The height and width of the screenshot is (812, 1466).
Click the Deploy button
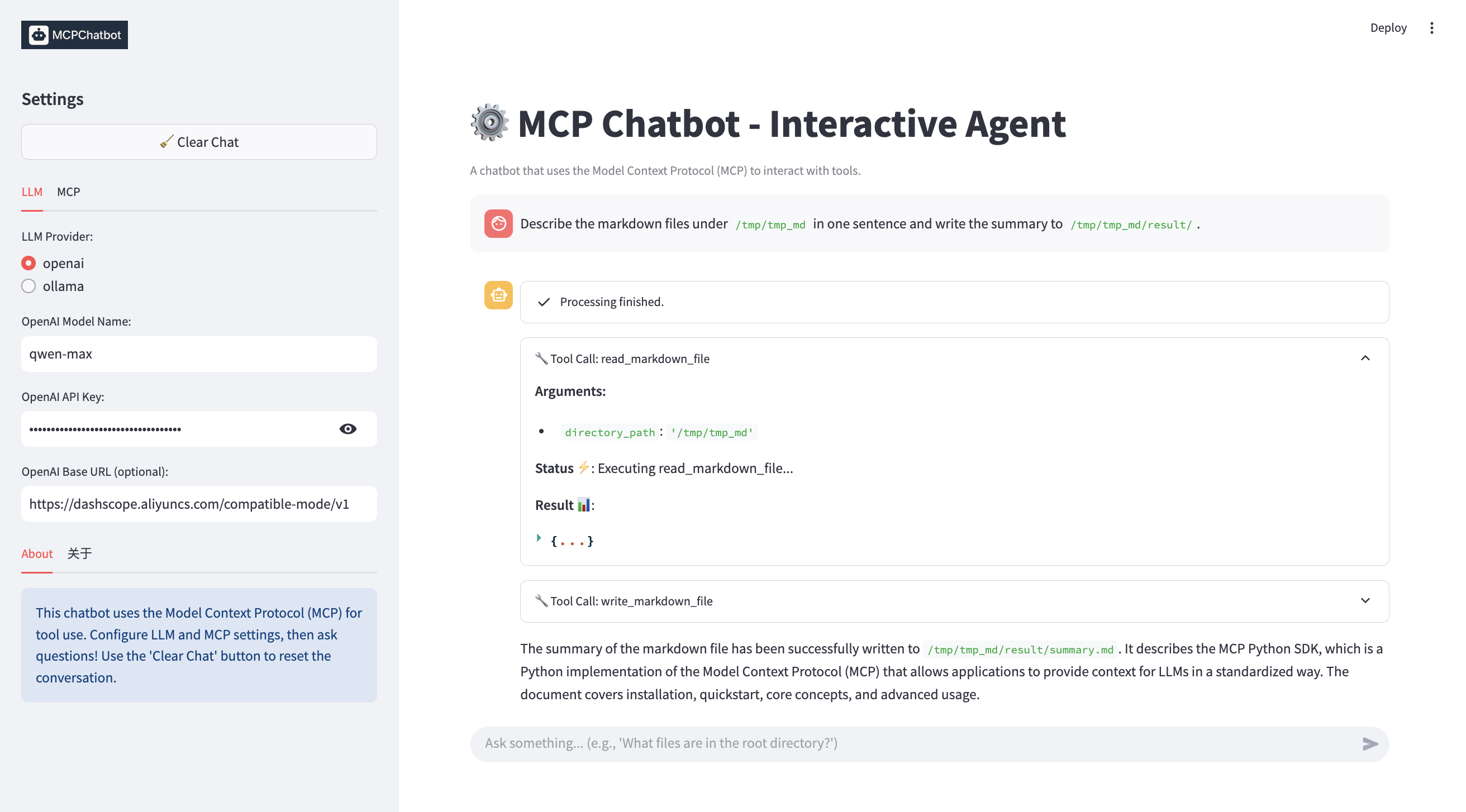(x=1388, y=27)
